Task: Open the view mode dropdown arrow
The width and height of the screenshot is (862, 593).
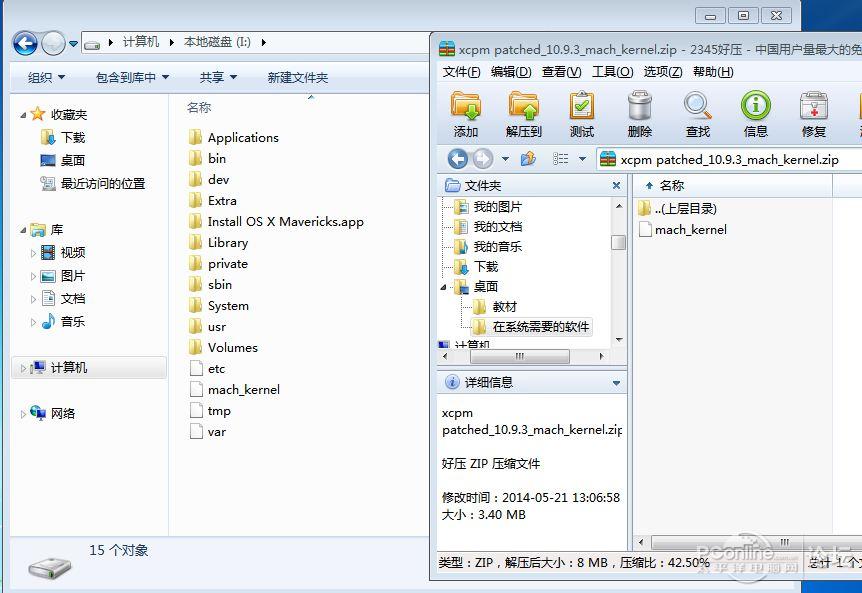Action: pyautogui.click(x=582, y=159)
